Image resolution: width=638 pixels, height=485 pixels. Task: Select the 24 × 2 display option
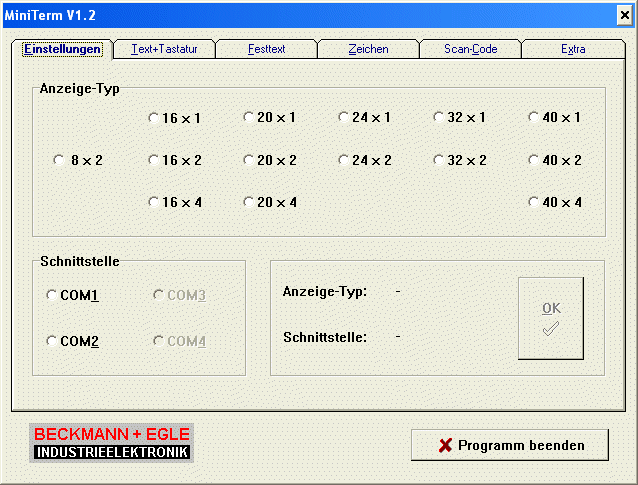click(344, 160)
